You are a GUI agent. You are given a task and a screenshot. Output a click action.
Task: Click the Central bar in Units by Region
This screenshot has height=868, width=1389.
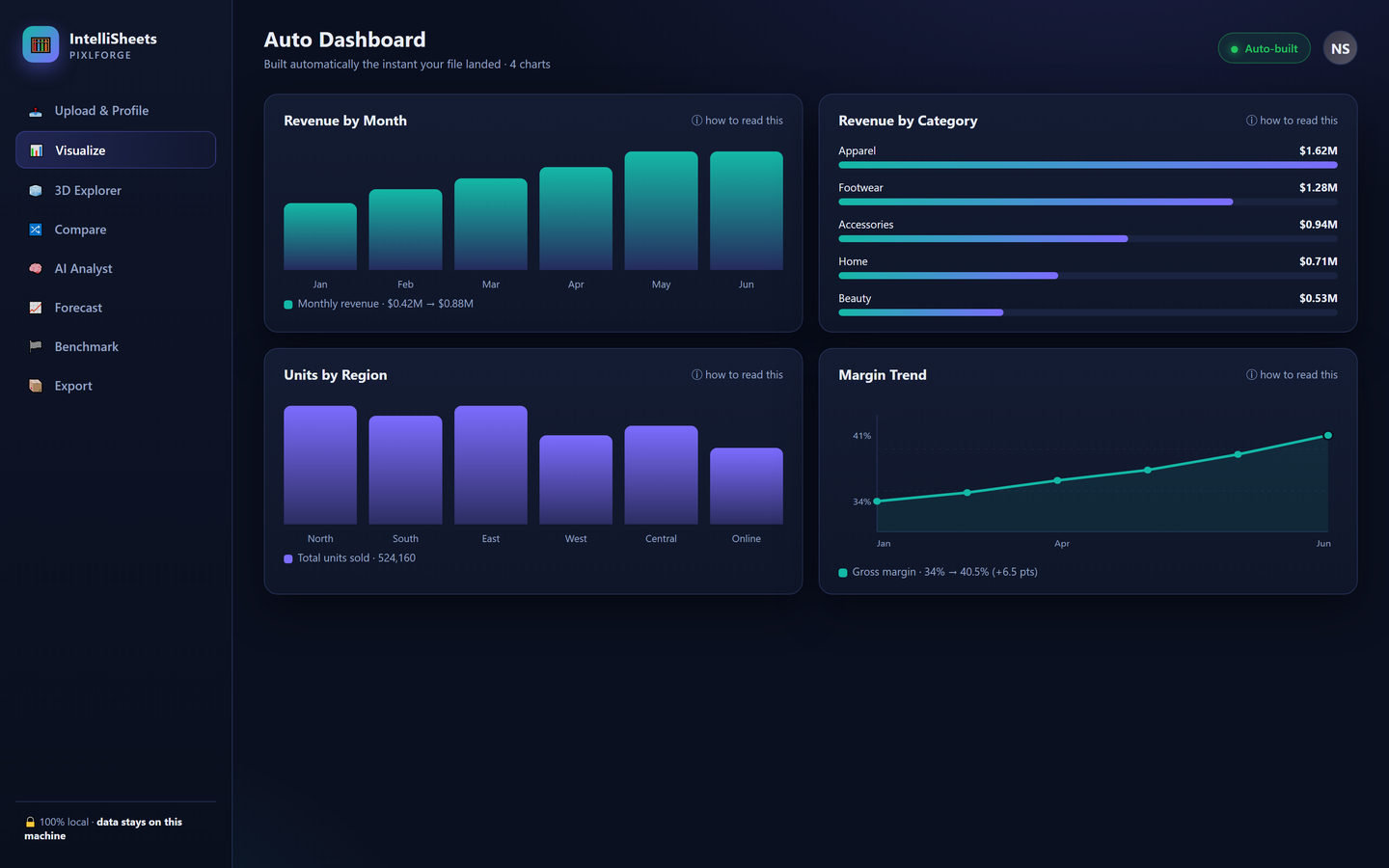[x=661, y=475]
